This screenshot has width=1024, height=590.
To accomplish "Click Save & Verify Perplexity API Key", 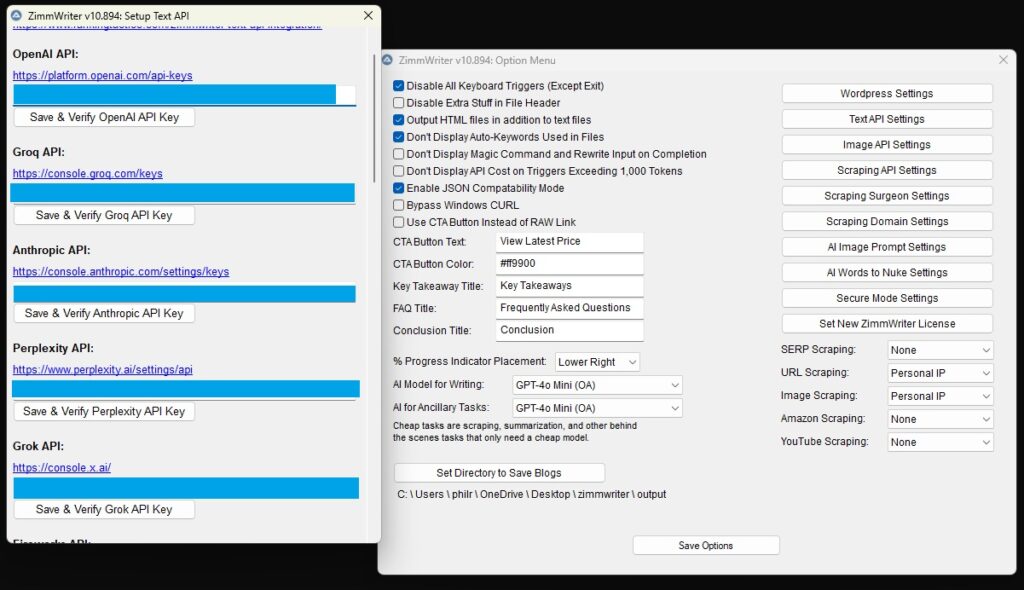I will [104, 411].
